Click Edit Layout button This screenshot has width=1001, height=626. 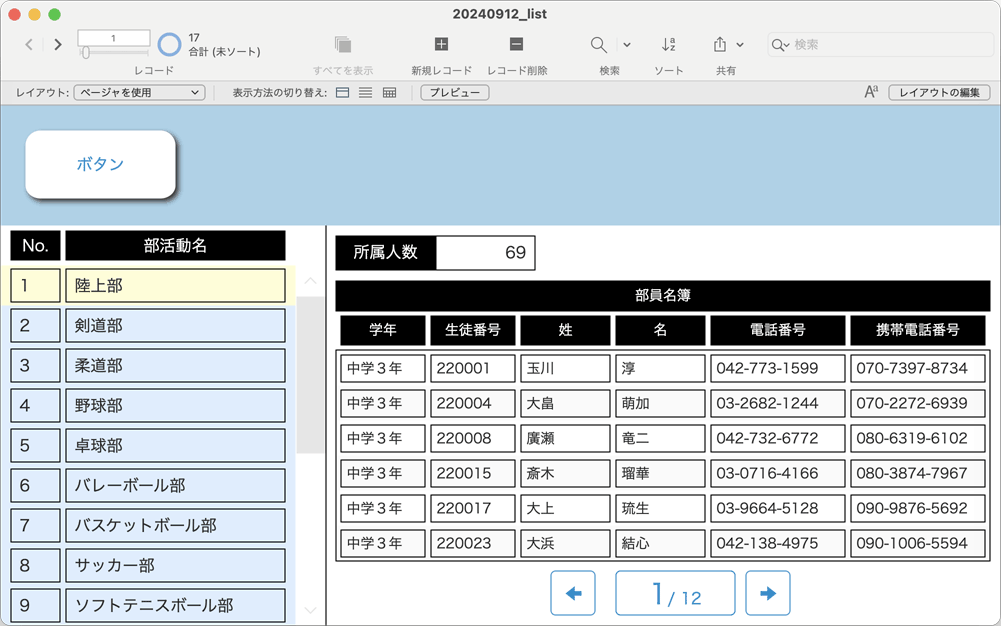pyautogui.click(x=939, y=93)
